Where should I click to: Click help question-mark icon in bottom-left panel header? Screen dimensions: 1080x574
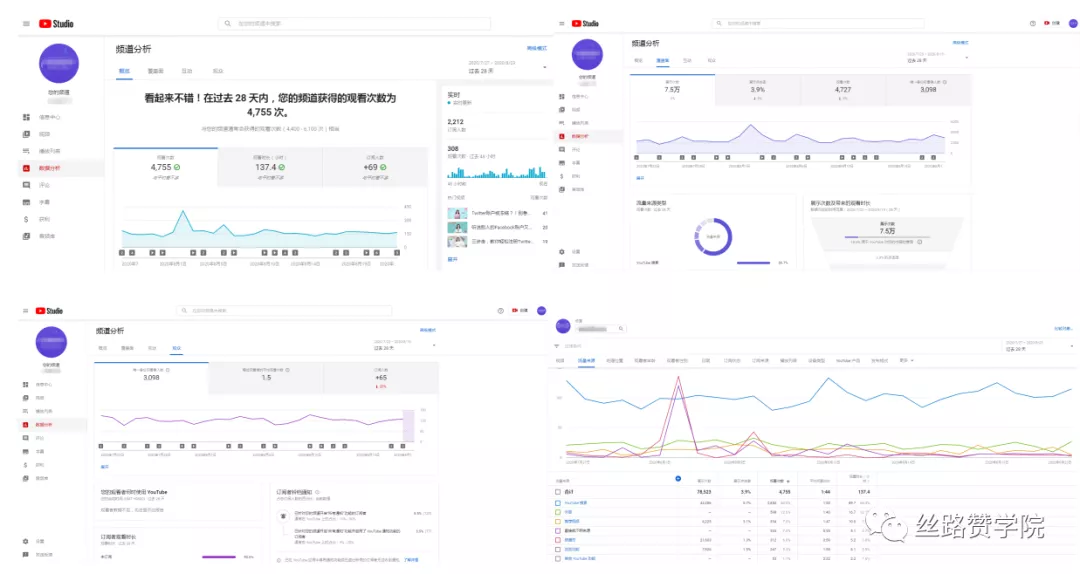coord(500,311)
